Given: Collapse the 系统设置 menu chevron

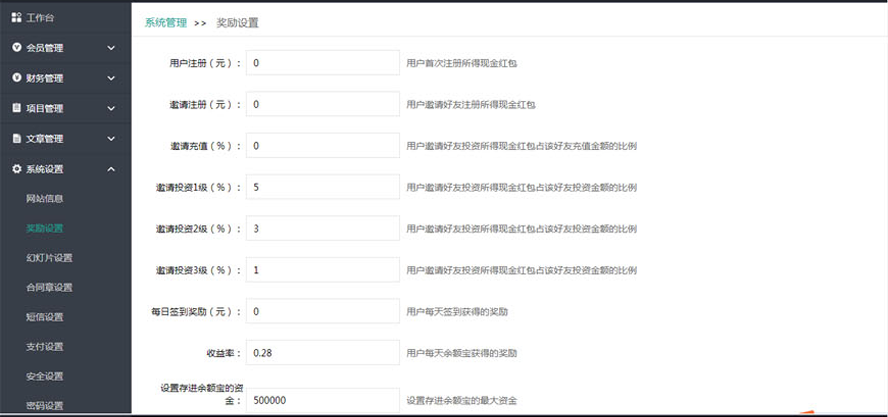Looking at the screenshot, I should [111, 169].
